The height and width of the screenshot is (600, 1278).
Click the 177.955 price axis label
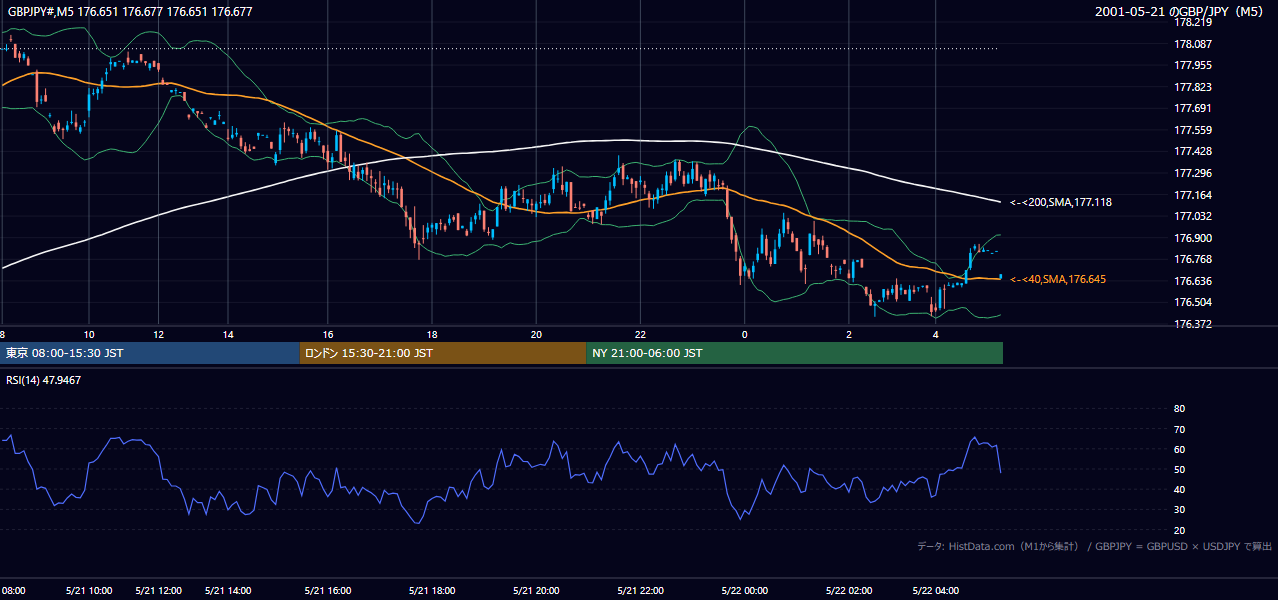1192,65
